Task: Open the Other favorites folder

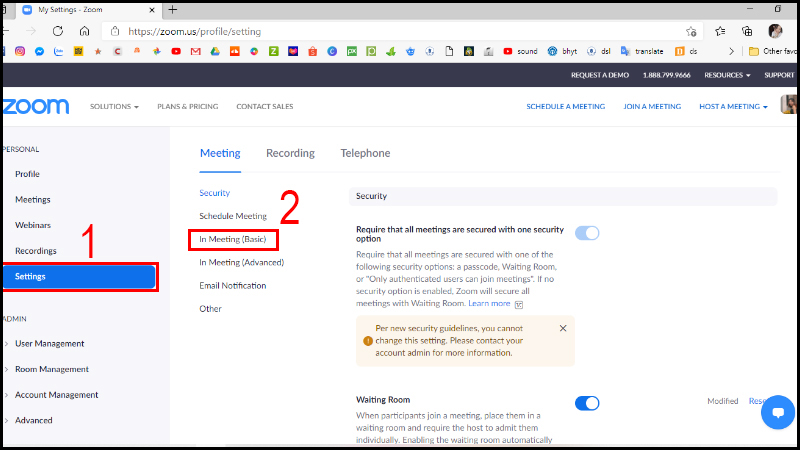Action: pyautogui.click(x=772, y=51)
